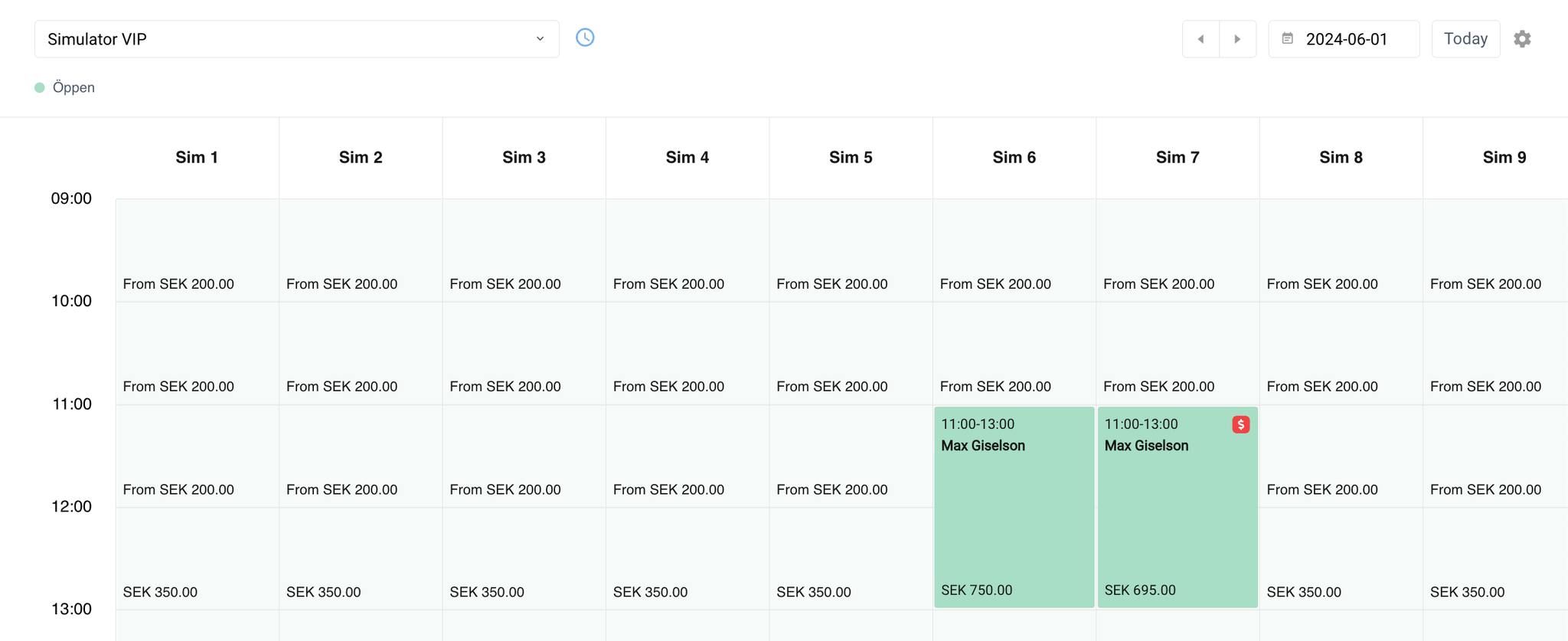The image size is (1568, 641).
Task: Book Sim 8 slot at 11:00
Action: coord(1341,456)
